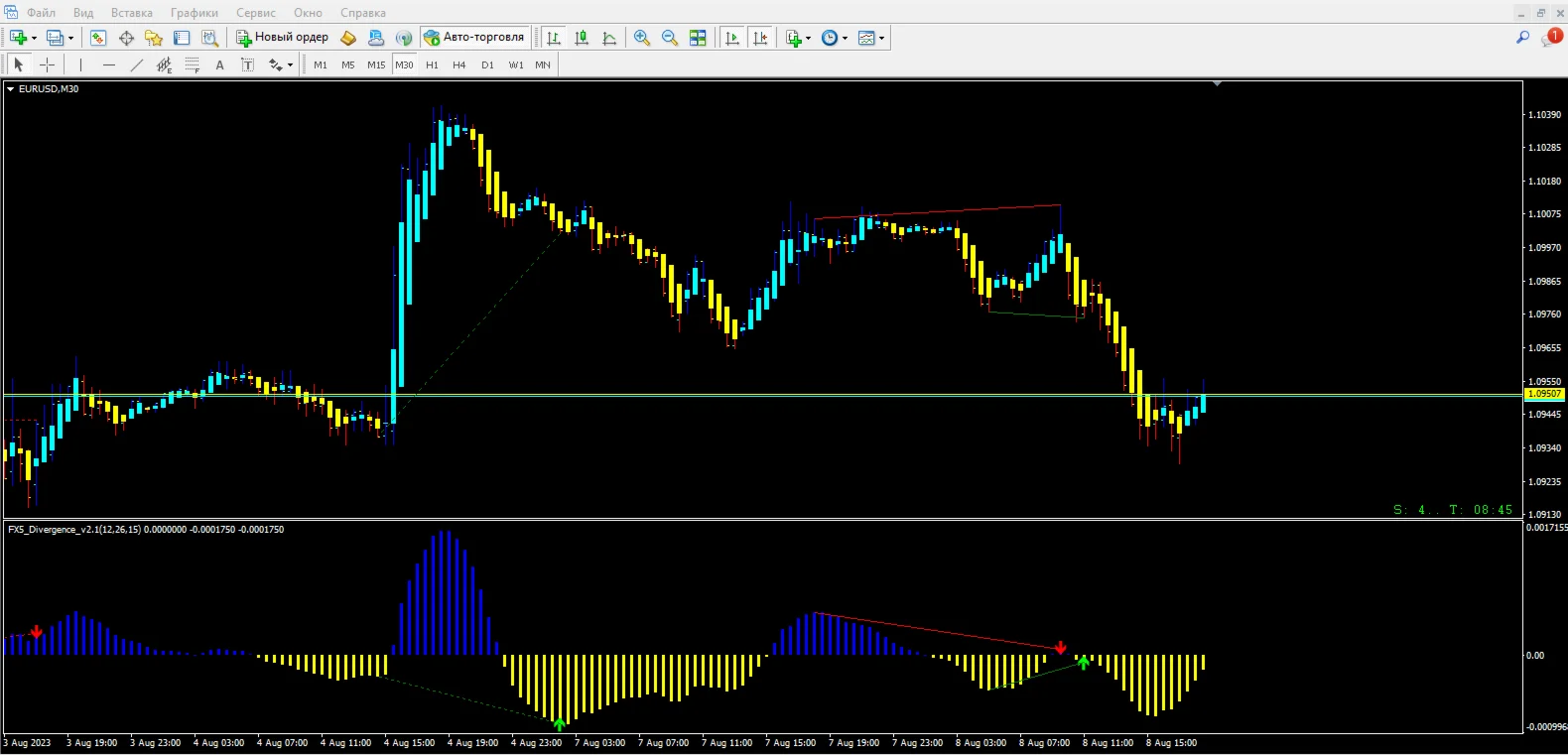Click the Новый ордер button
The width and height of the screenshot is (1568, 755).
point(282,38)
